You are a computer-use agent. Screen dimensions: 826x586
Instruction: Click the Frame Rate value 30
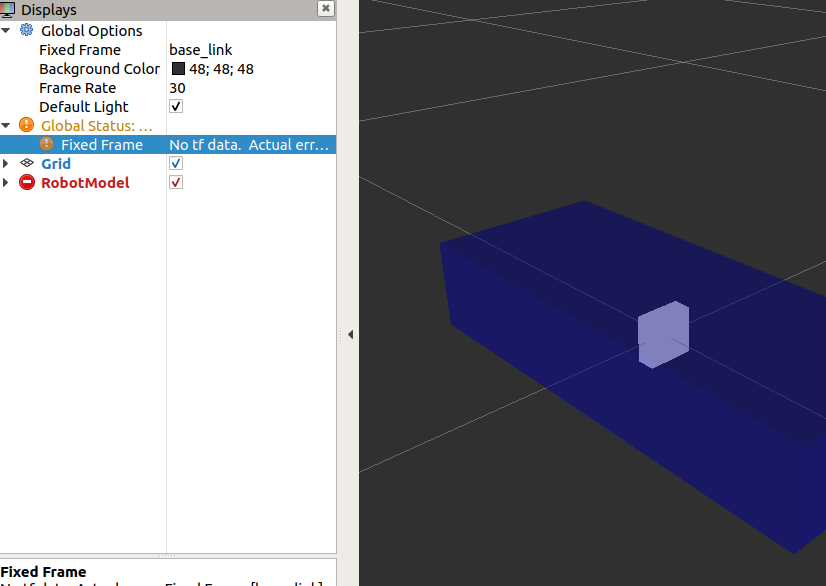point(177,87)
